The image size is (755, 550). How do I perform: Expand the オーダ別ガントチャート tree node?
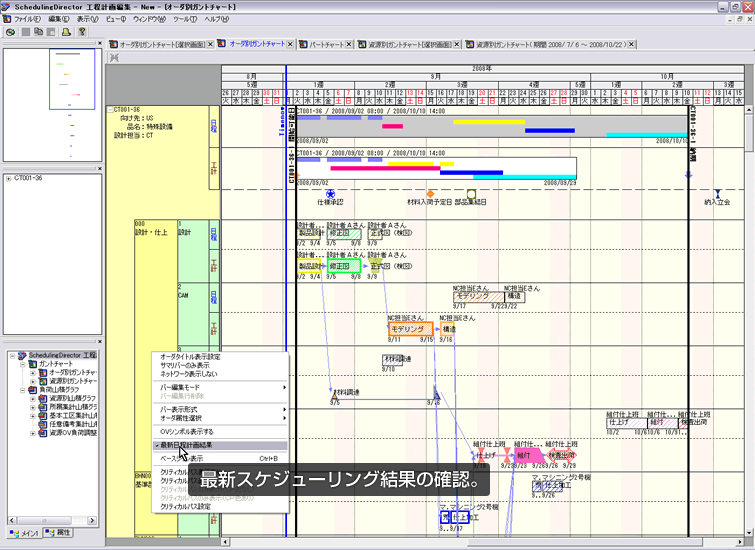[x=33, y=373]
